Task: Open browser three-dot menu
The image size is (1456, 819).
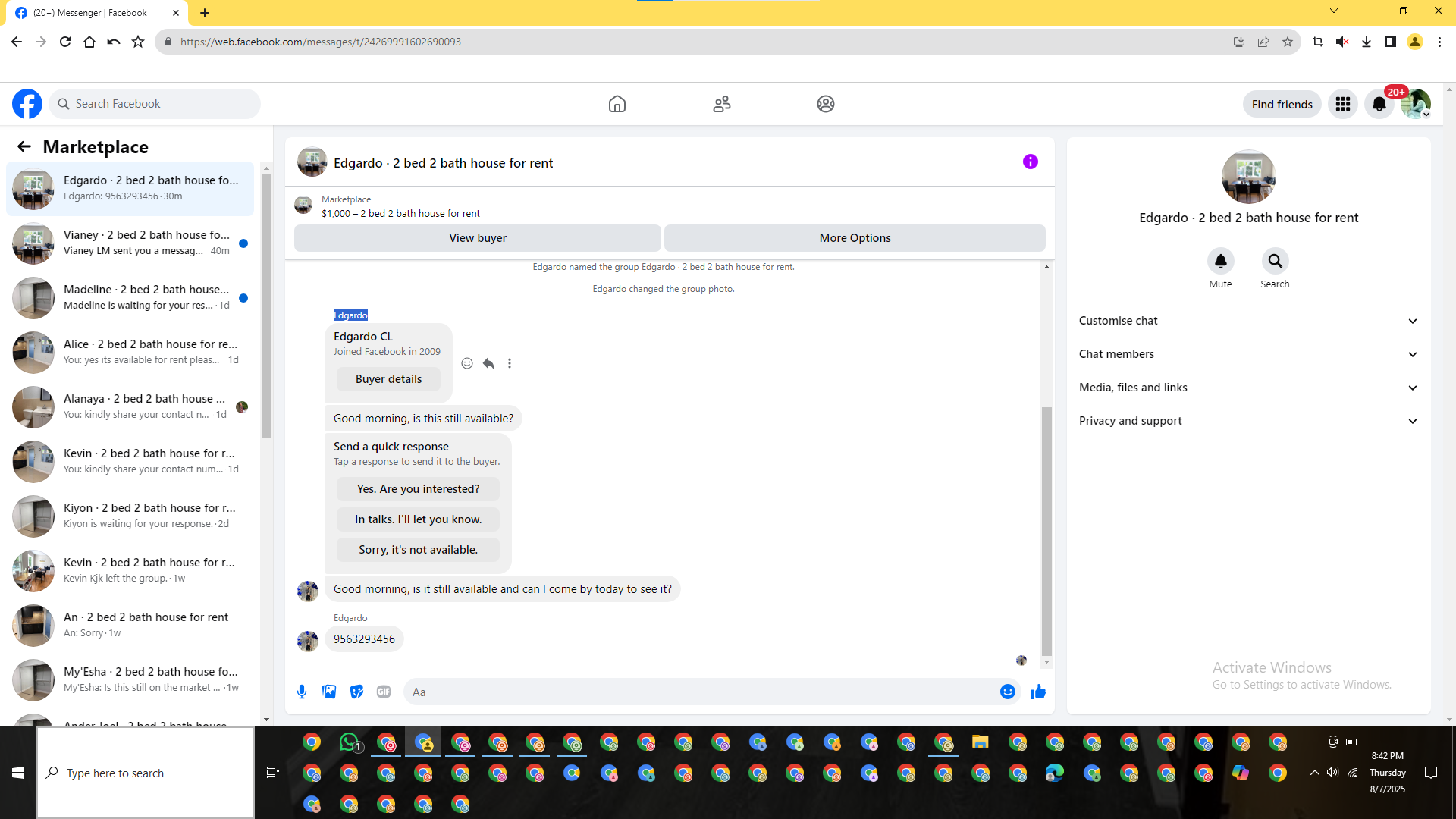Action: coord(1439,42)
